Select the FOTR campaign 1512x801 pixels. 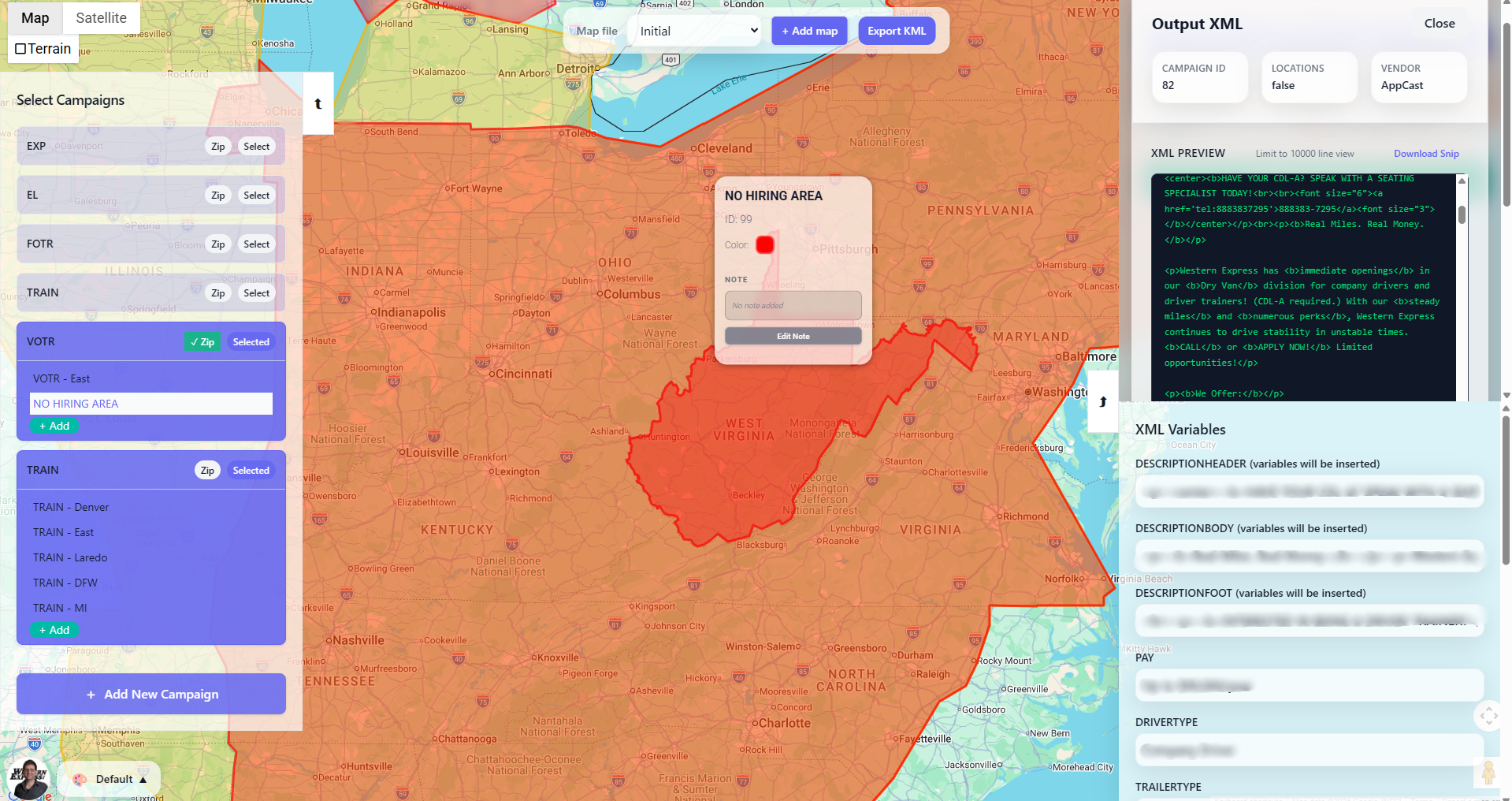click(256, 244)
